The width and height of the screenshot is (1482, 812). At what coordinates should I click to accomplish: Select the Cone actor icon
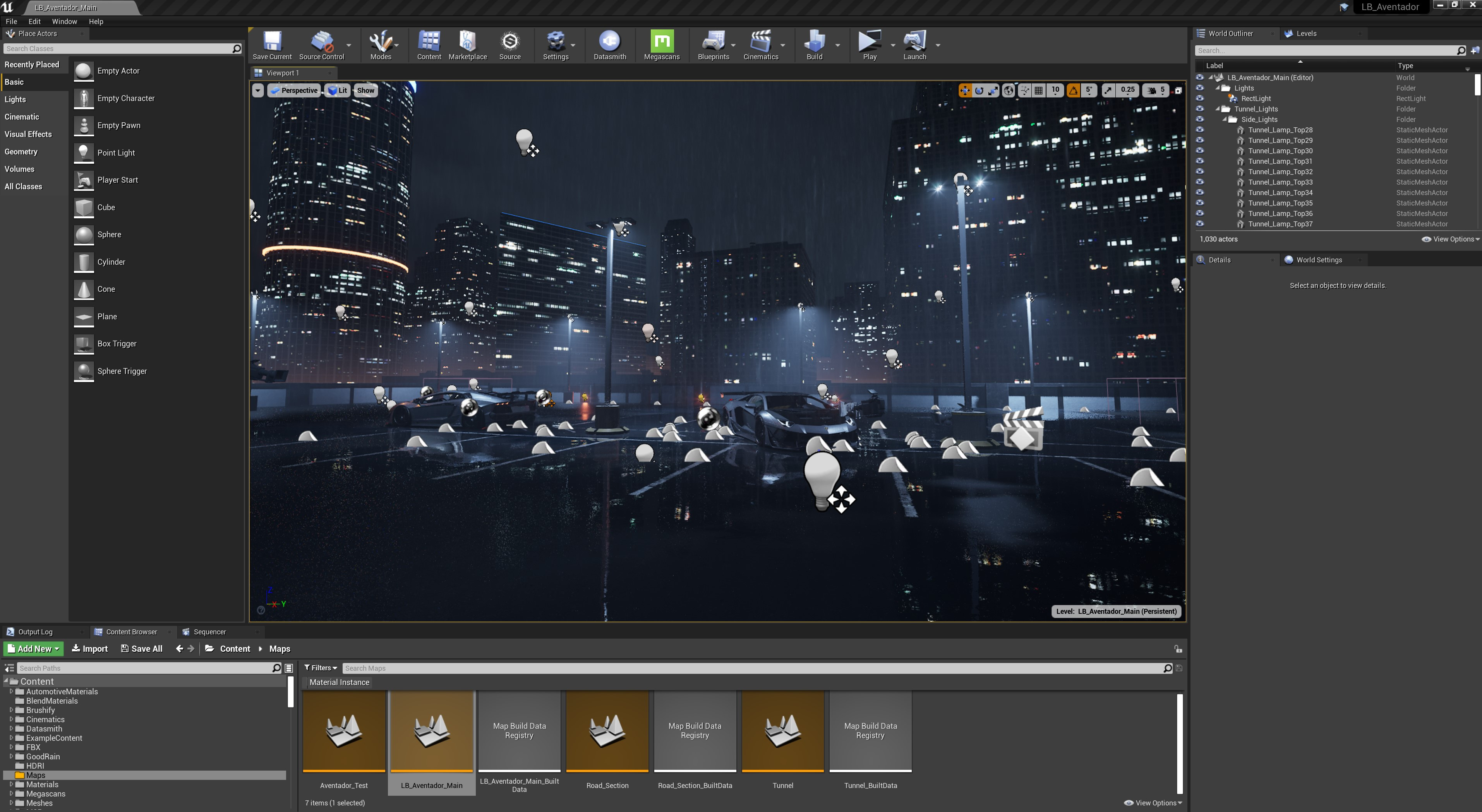coord(83,289)
